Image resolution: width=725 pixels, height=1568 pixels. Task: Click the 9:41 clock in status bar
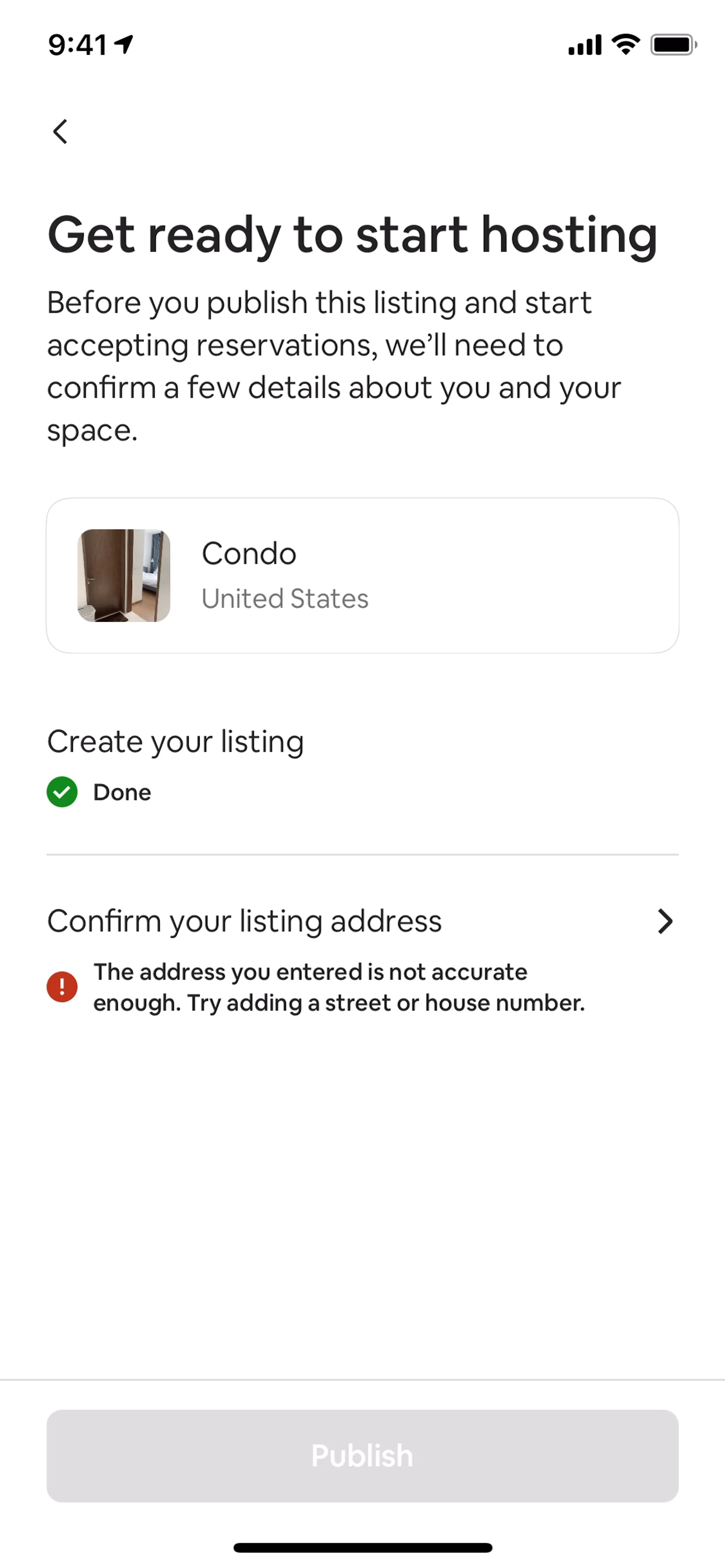(77, 45)
